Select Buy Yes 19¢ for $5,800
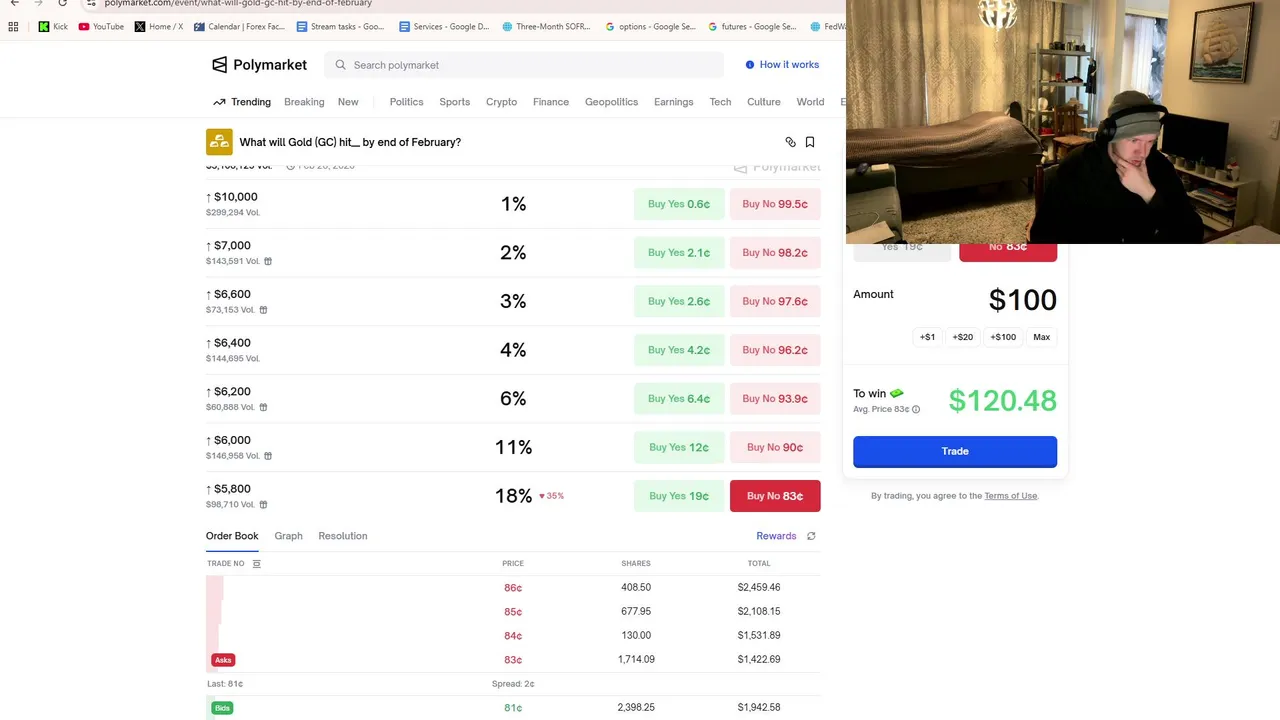The image size is (1280, 720). point(678,496)
